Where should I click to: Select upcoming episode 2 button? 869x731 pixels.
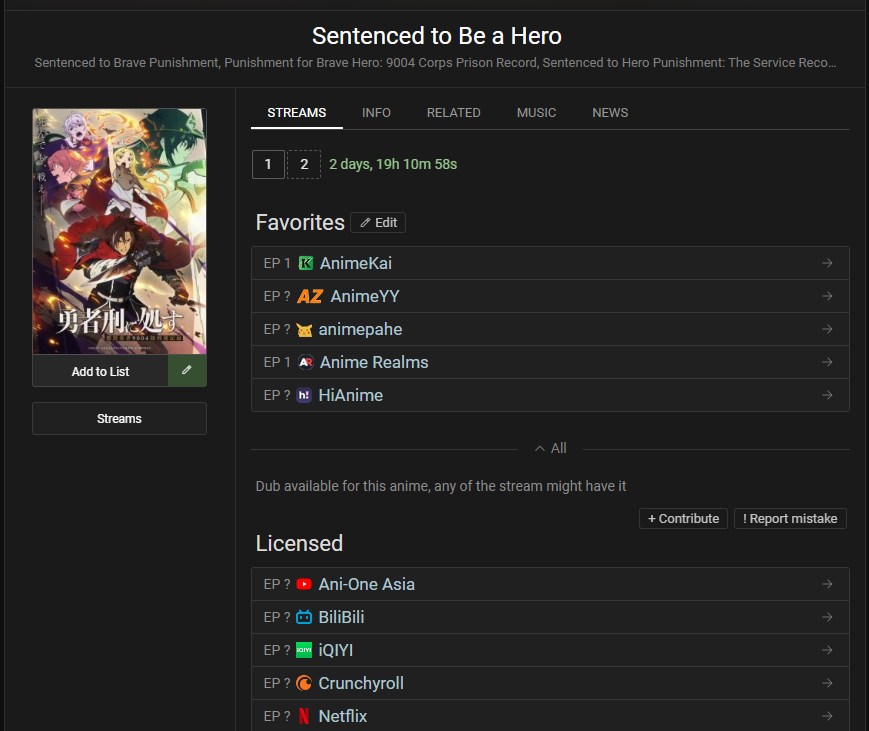304,164
